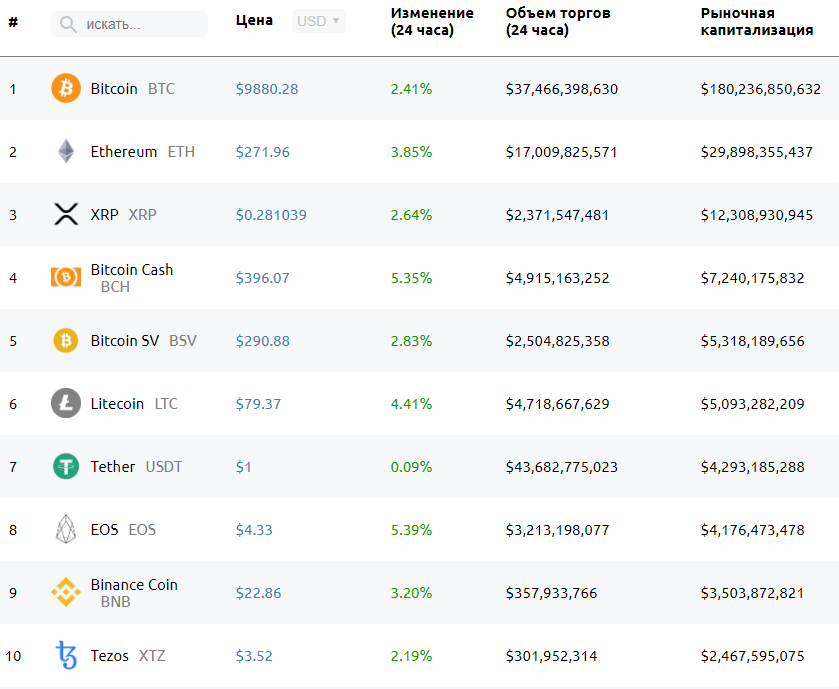This screenshot has width=839, height=689.
Task: Click the EOS coin logo
Action: tap(66, 529)
